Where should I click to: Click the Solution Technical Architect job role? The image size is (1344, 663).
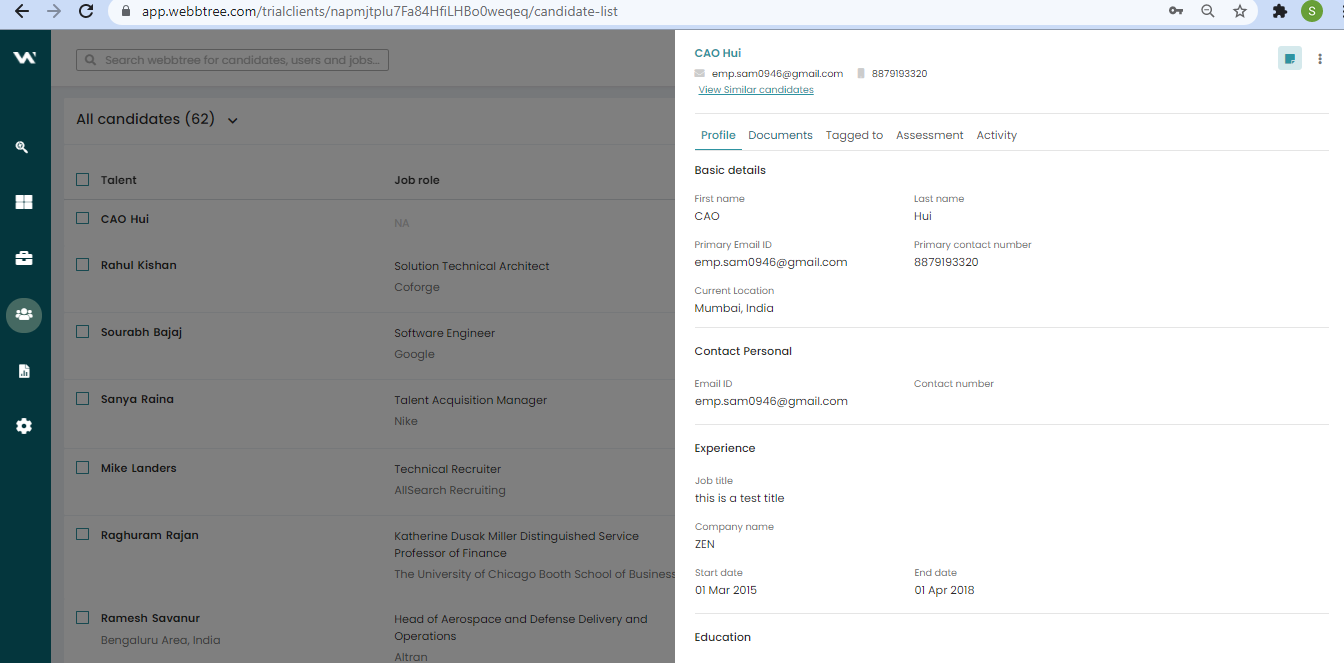pos(472,266)
